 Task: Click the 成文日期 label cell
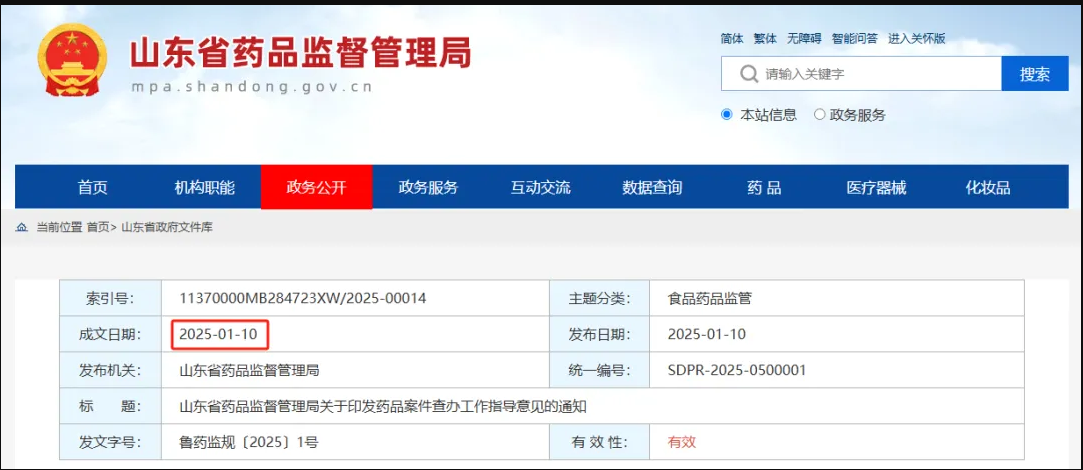tap(111, 335)
